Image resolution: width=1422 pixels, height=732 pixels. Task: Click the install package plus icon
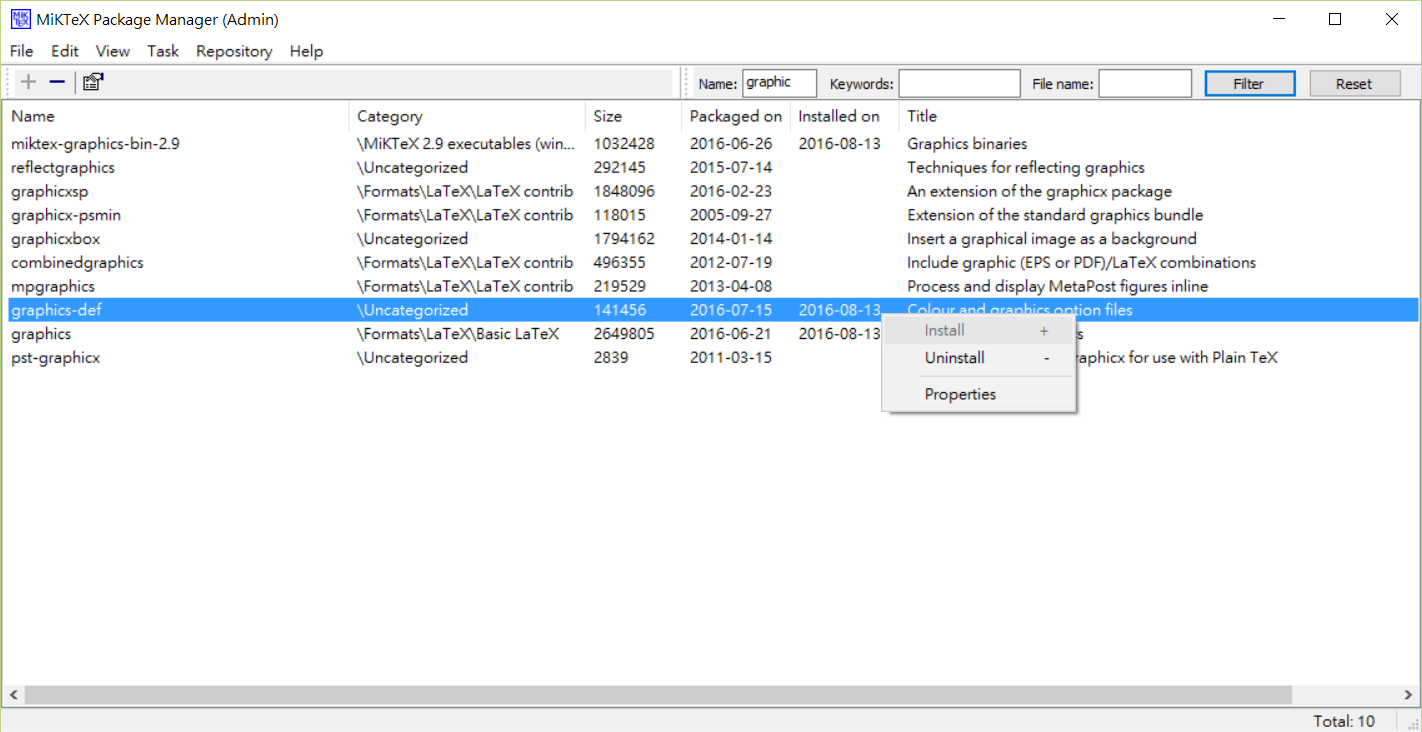pyautogui.click(x=29, y=83)
